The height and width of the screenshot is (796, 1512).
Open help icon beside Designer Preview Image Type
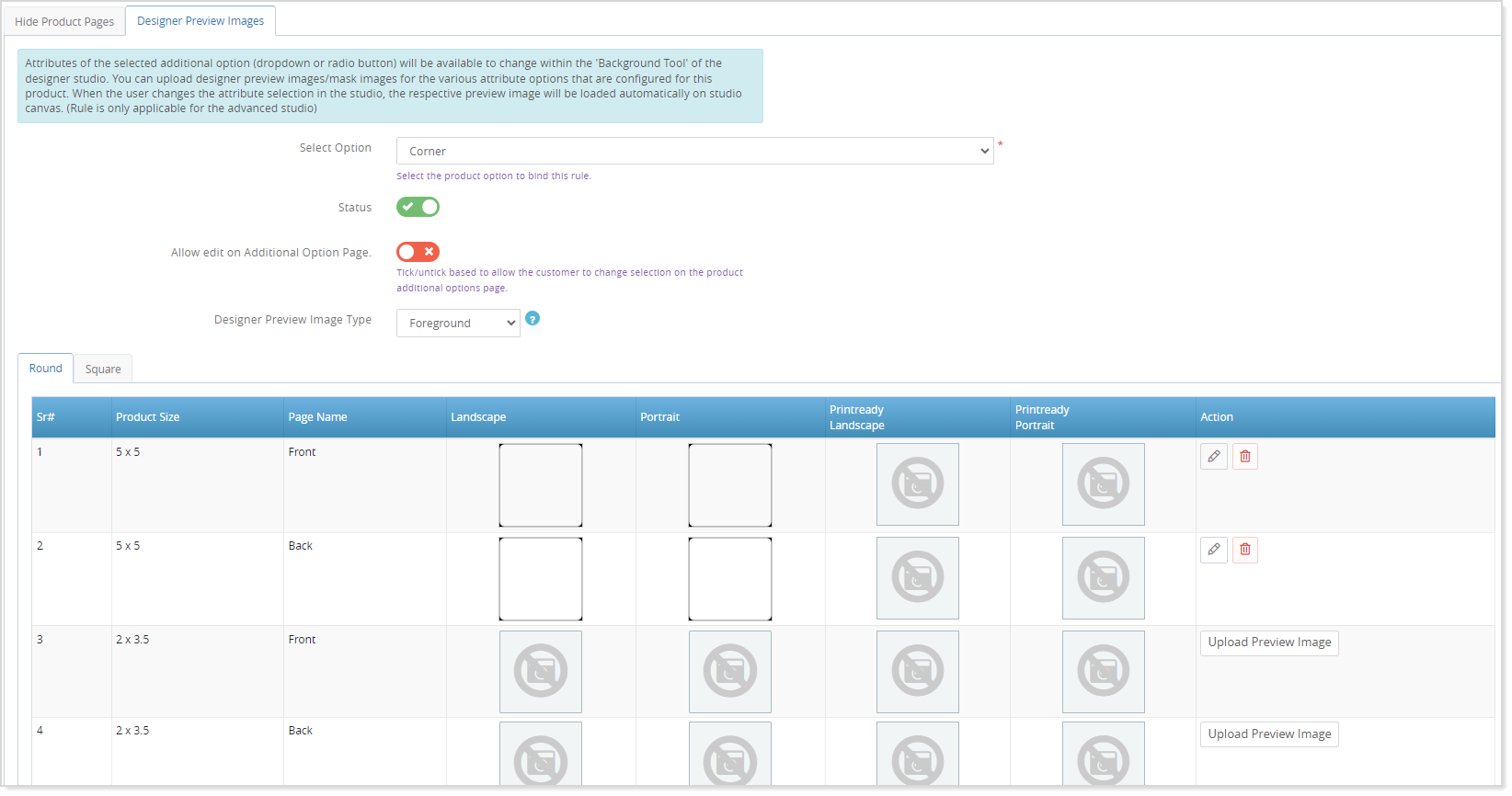(x=533, y=319)
